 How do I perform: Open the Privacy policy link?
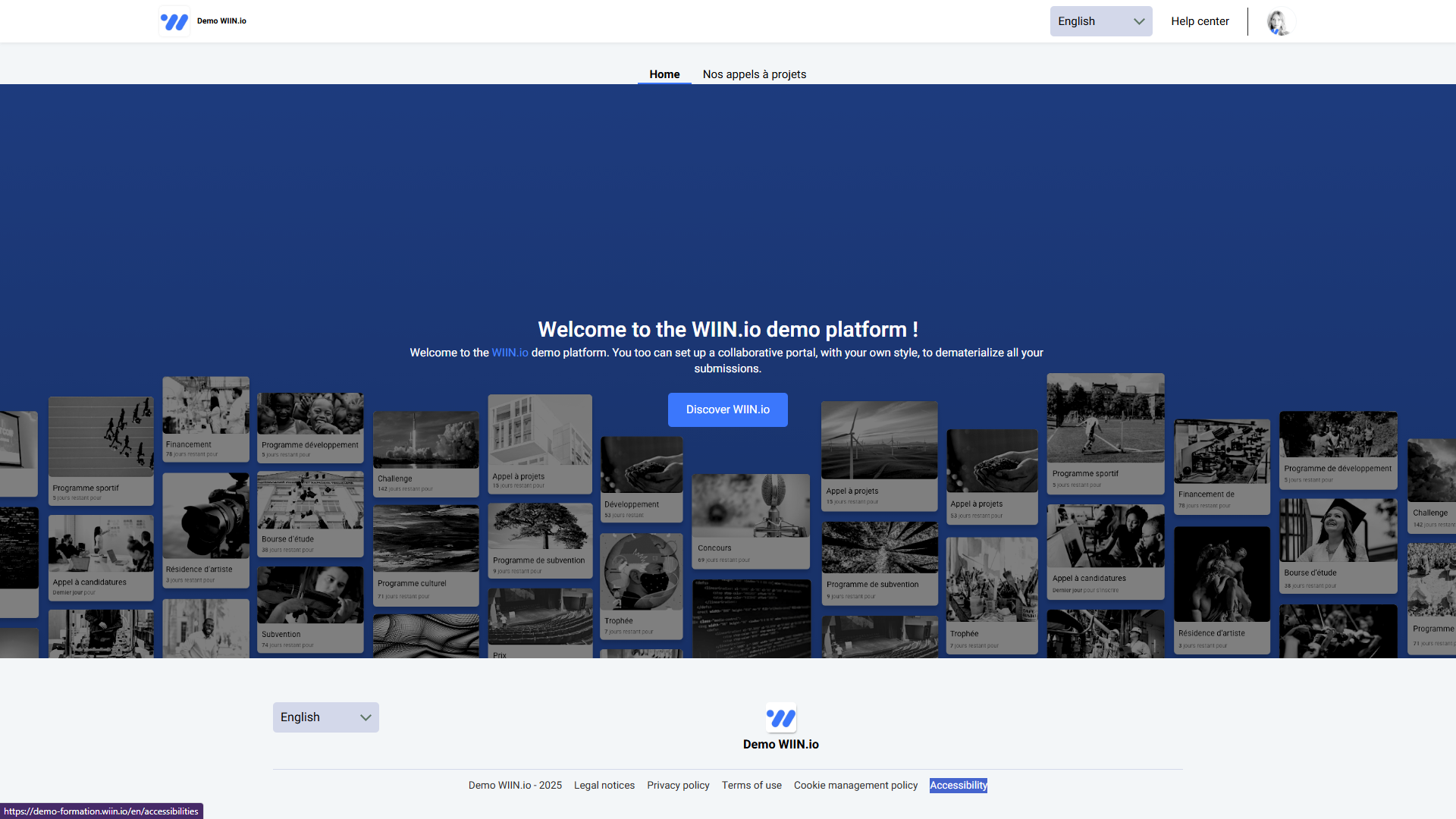pyautogui.click(x=678, y=786)
